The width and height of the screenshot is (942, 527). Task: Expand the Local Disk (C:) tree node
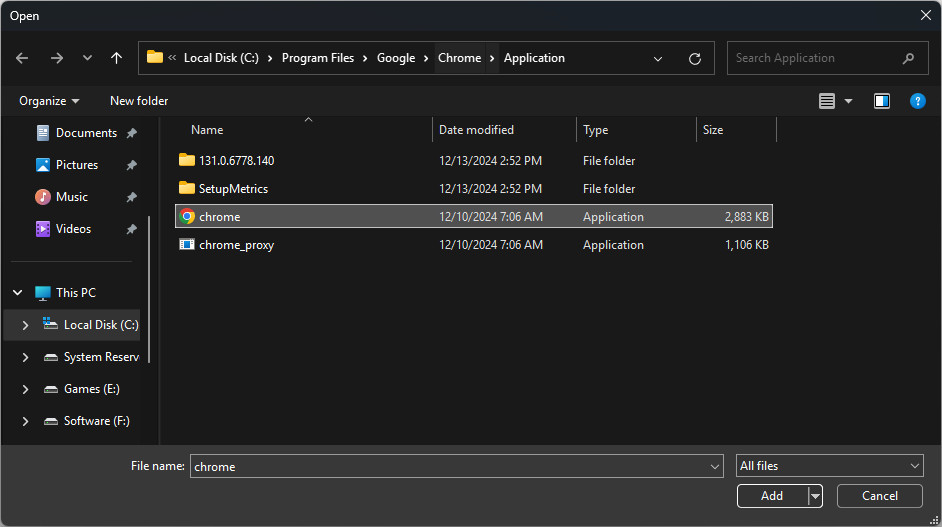click(25, 325)
